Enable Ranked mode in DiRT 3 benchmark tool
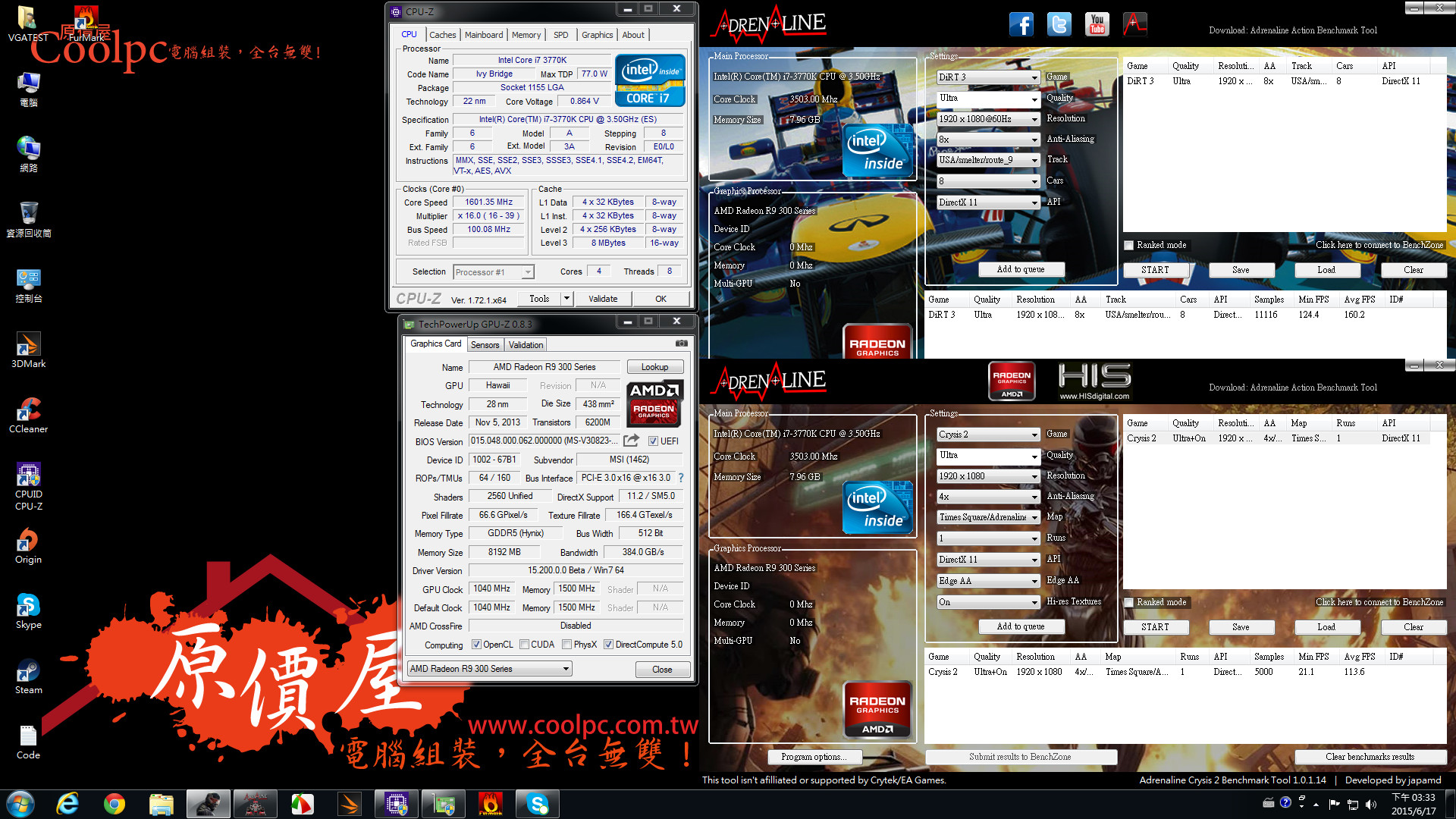This screenshot has height=819, width=1456. pyautogui.click(x=1129, y=245)
